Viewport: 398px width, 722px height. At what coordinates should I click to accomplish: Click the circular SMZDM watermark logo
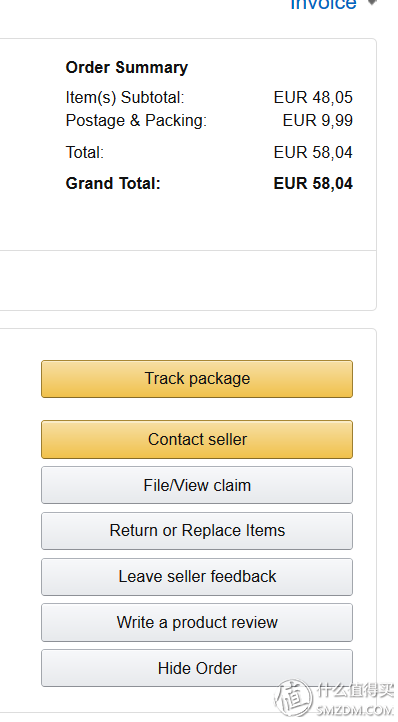(x=294, y=699)
